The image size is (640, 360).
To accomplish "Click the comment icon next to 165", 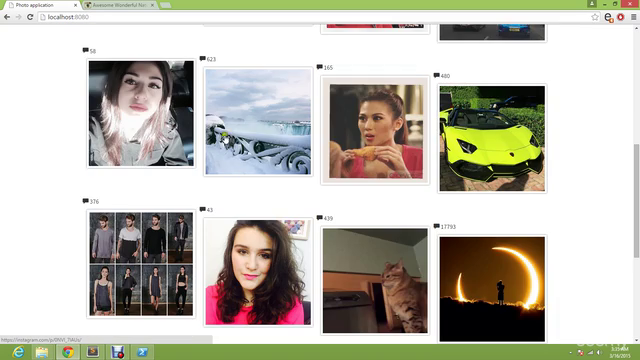I will 320,67.
